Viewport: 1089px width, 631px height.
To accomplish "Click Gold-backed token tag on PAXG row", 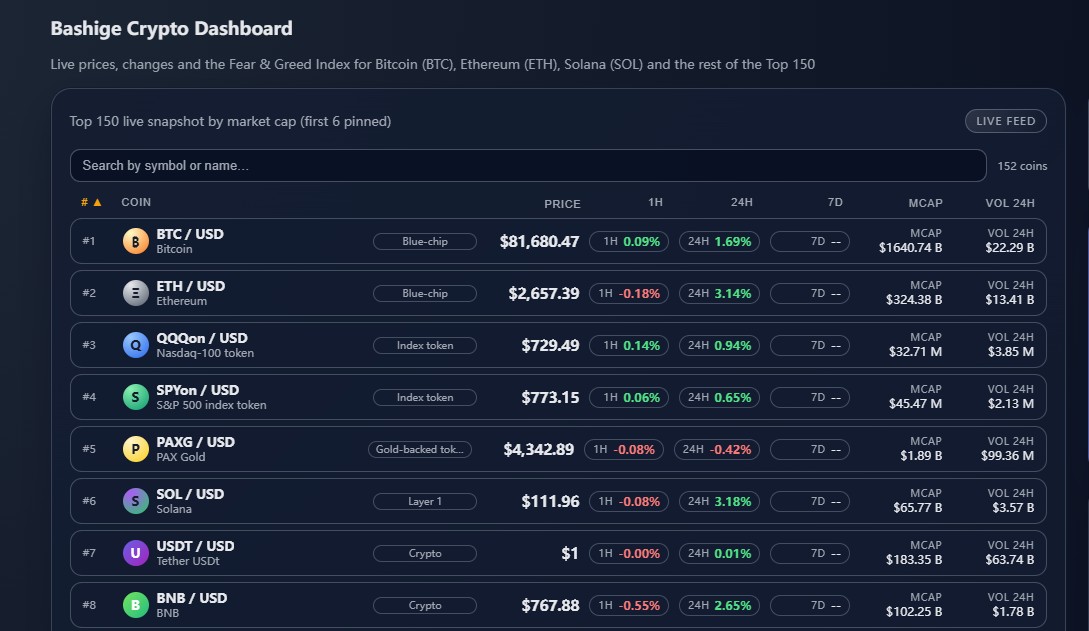I will (x=419, y=450).
